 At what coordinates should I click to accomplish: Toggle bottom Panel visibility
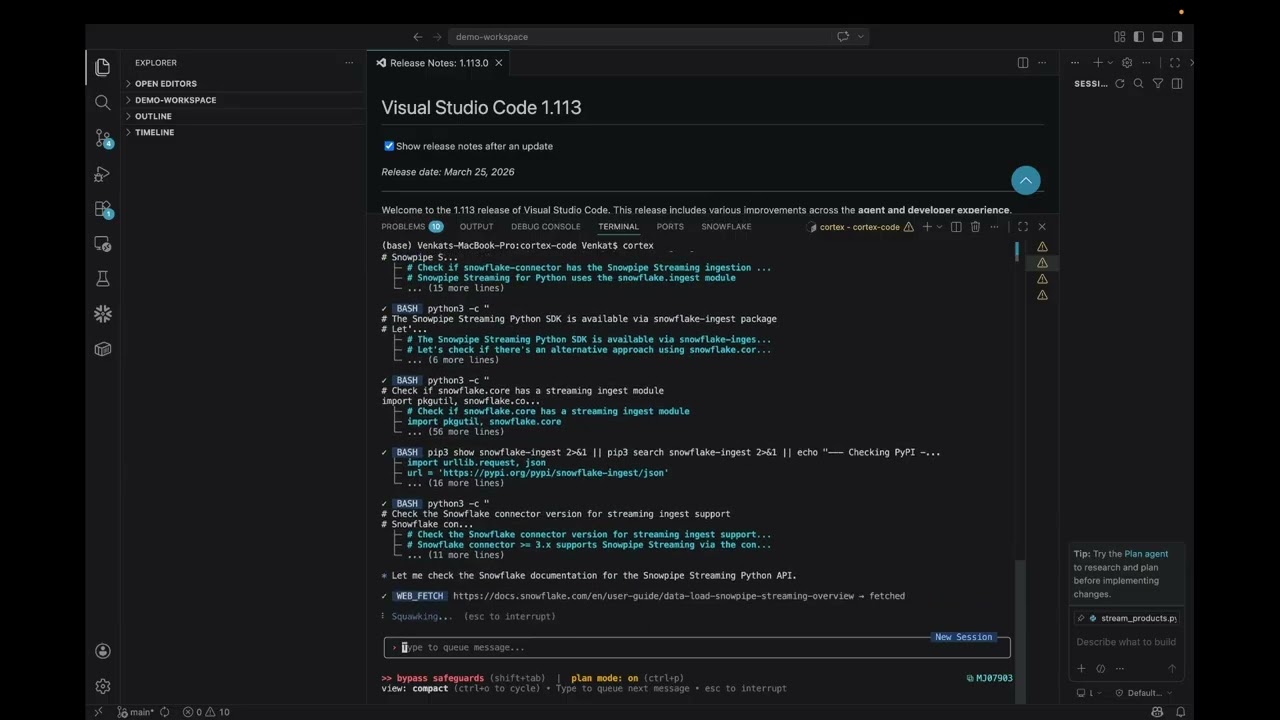coord(1158,37)
